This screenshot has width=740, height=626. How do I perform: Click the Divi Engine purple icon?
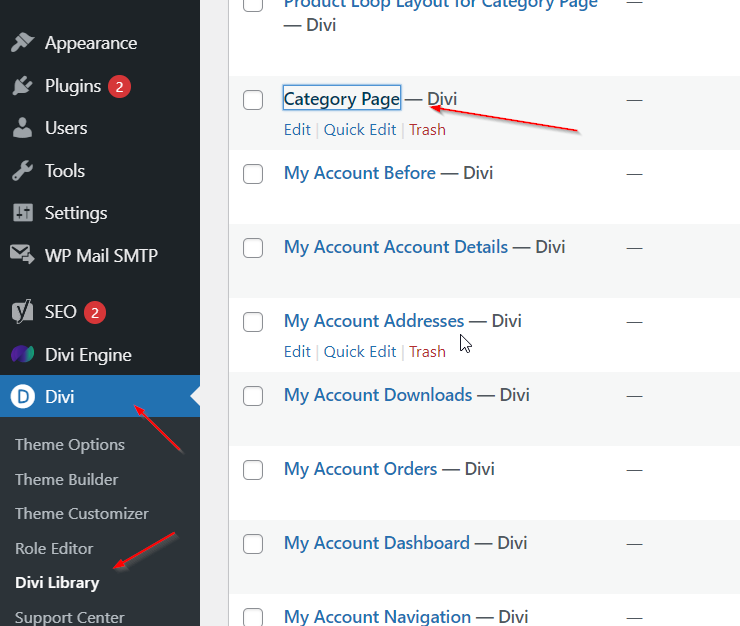pyautogui.click(x=22, y=355)
